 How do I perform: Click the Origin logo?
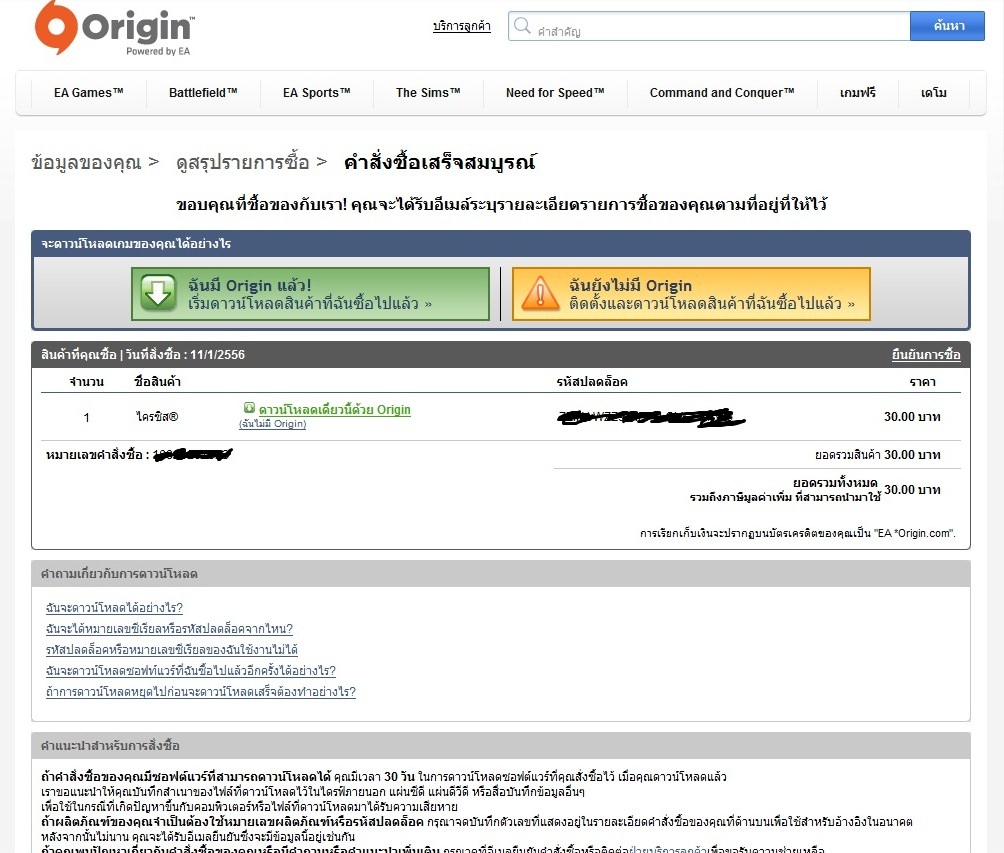114,29
